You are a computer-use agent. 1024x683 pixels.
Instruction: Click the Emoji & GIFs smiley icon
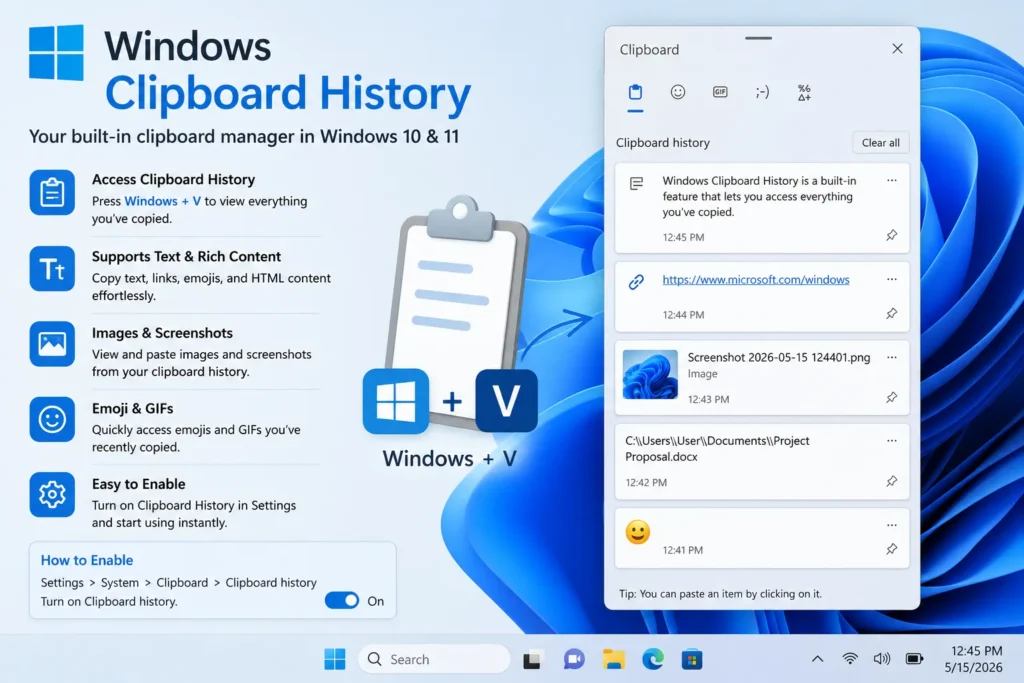pyautogui.click(x=52, y=419)
